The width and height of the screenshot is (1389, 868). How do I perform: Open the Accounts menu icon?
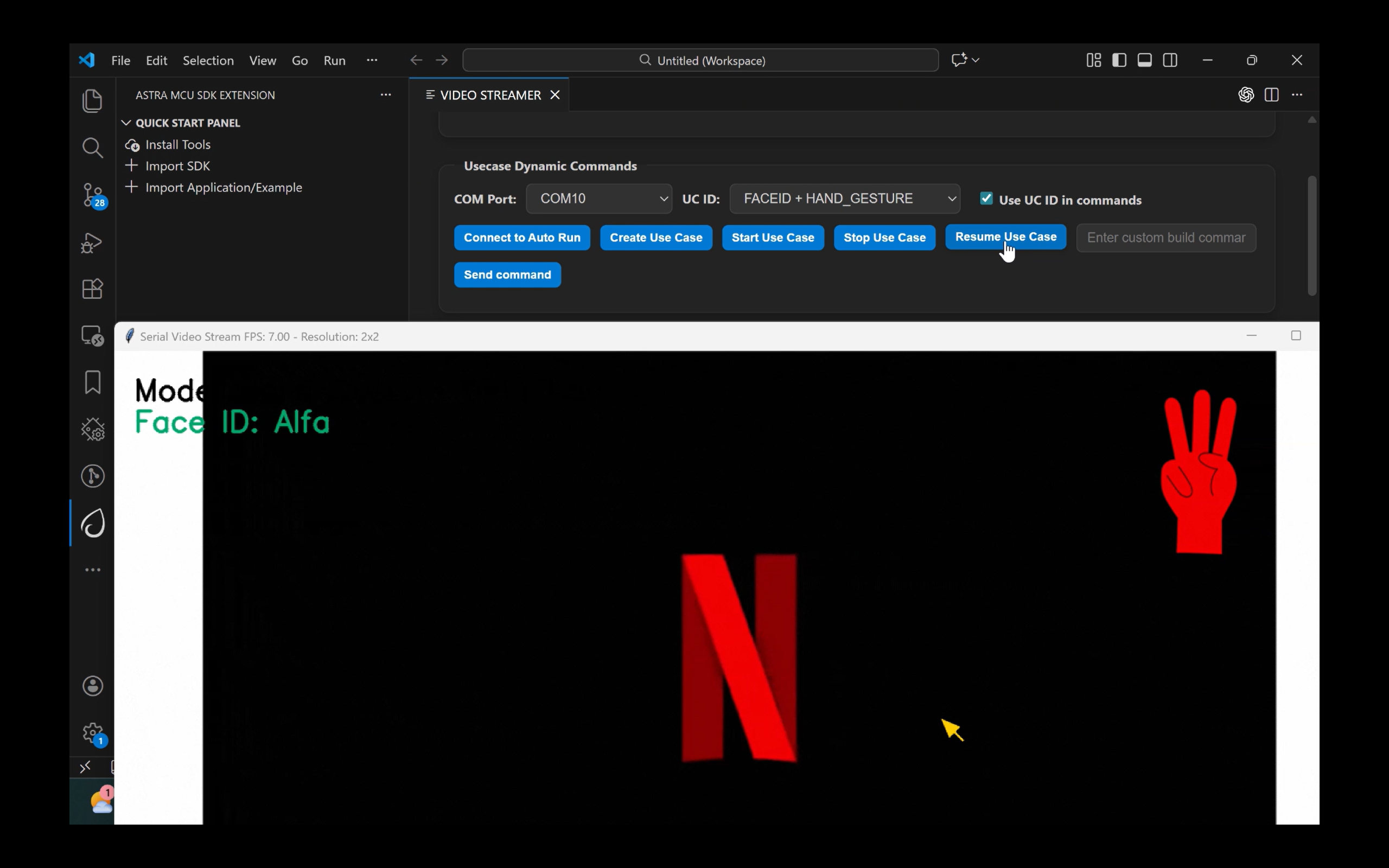point(92,686)
